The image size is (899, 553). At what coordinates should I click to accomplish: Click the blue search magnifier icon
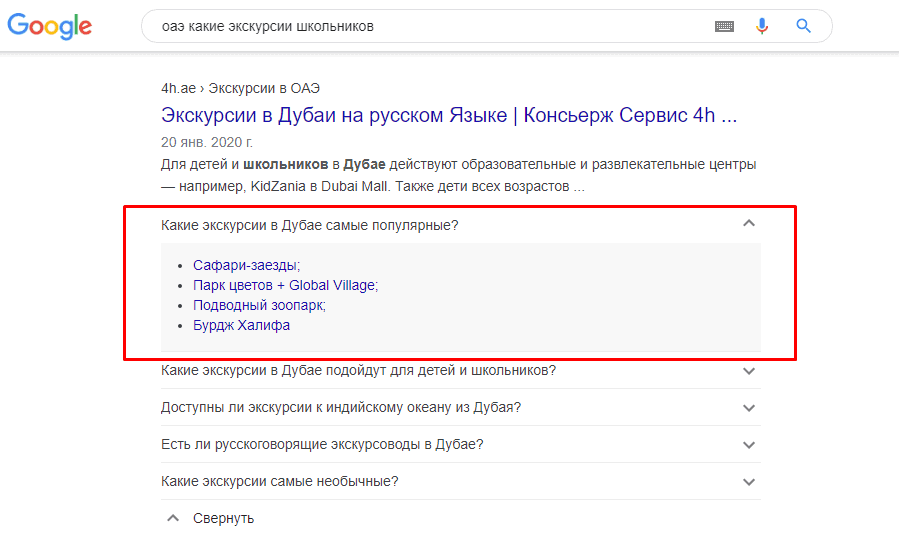pos(803,26)
